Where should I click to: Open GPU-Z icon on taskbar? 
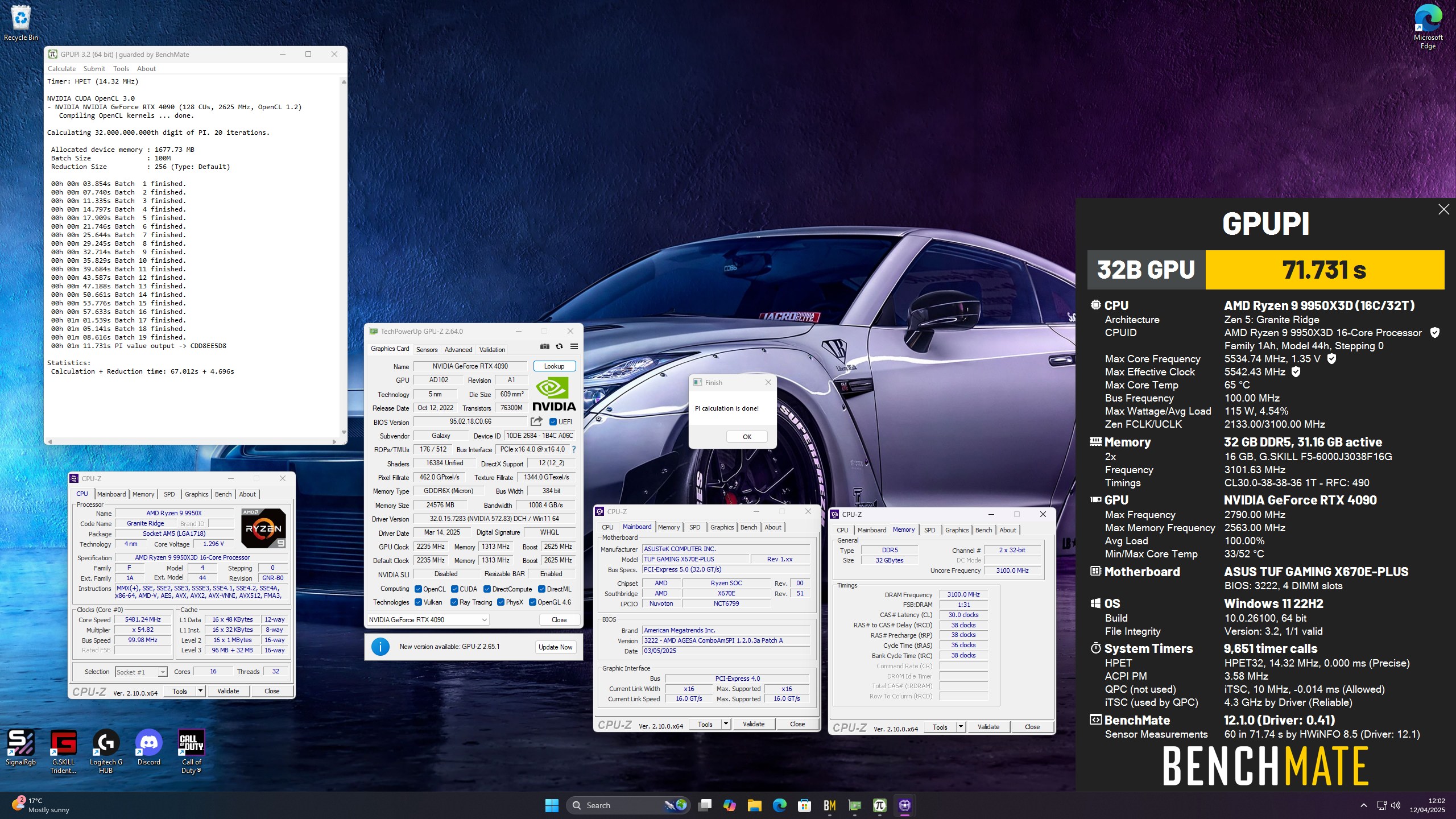tap(855, 805)
